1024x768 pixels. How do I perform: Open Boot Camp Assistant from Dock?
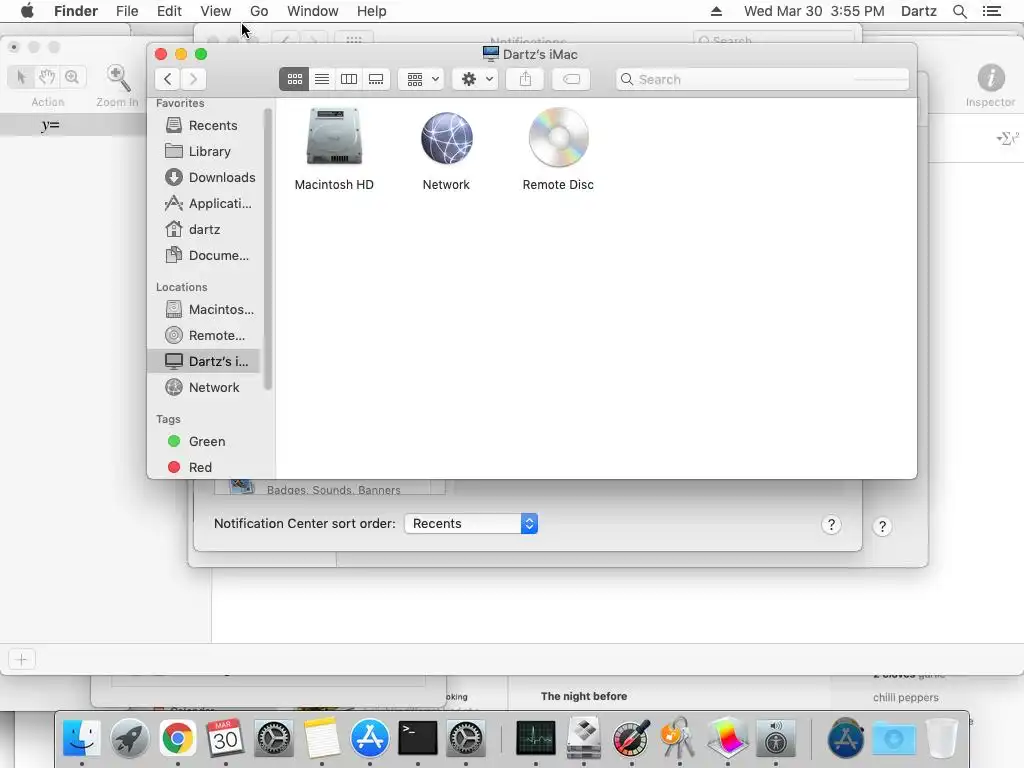click(584, 739)
